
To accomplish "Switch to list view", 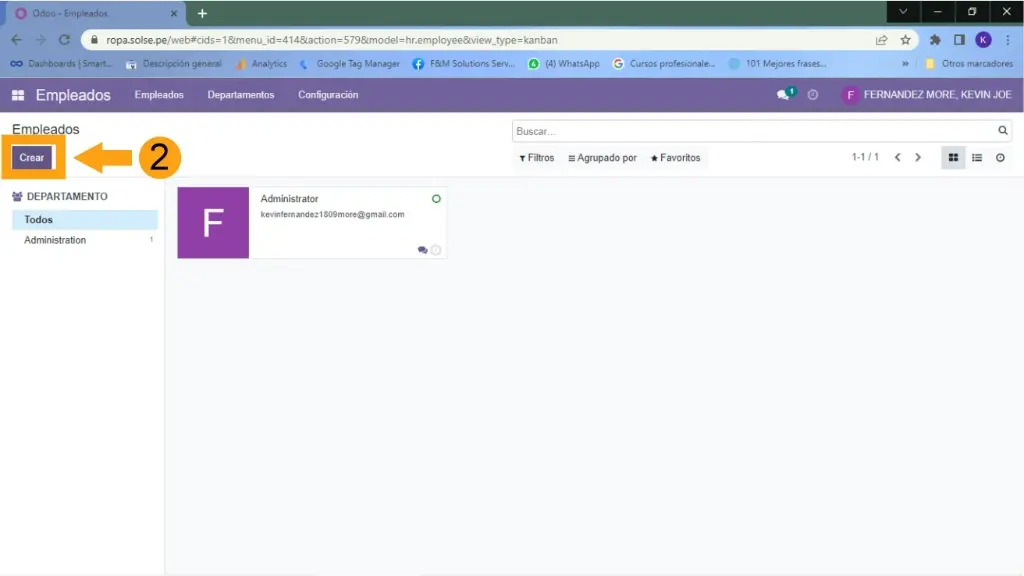I will coord(977,158).
